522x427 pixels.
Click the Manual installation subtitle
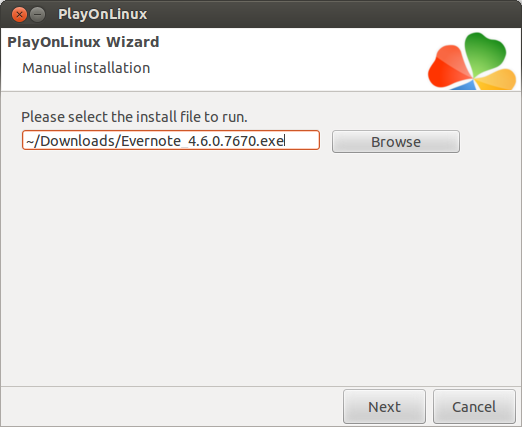86,68
